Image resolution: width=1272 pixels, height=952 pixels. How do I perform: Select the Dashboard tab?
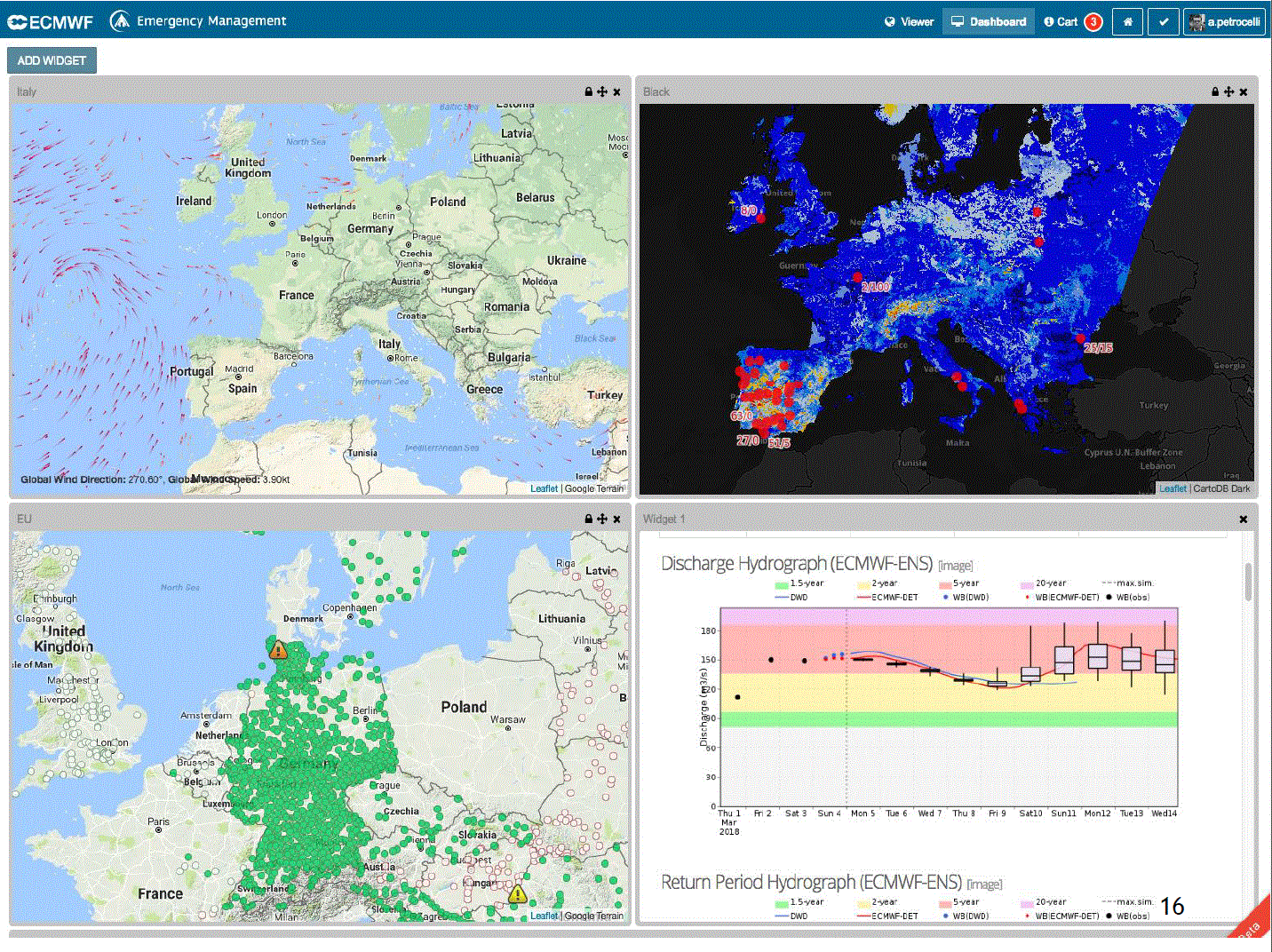coord(988,21)
